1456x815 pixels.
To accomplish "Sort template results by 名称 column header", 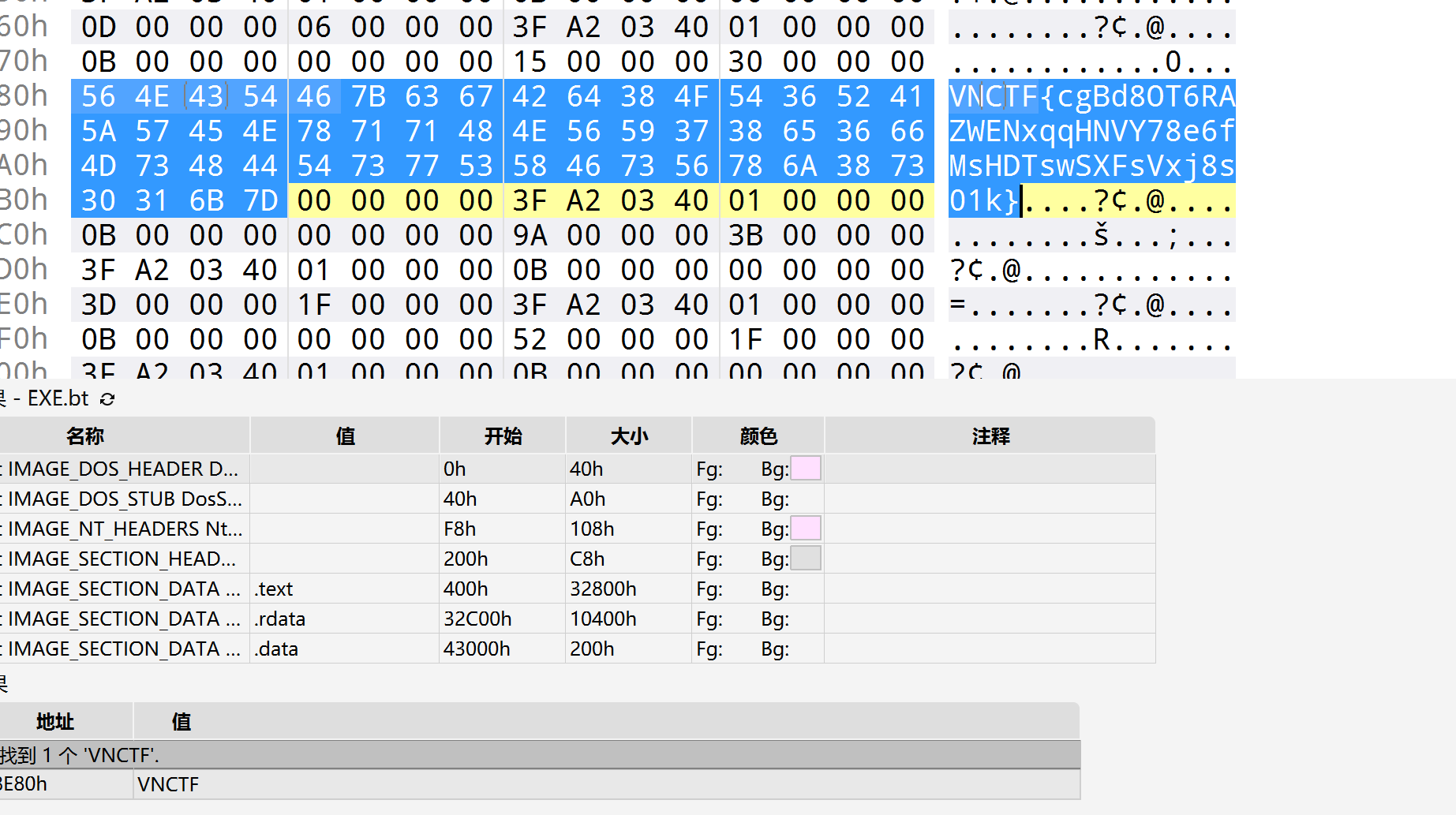I will 85,436.
